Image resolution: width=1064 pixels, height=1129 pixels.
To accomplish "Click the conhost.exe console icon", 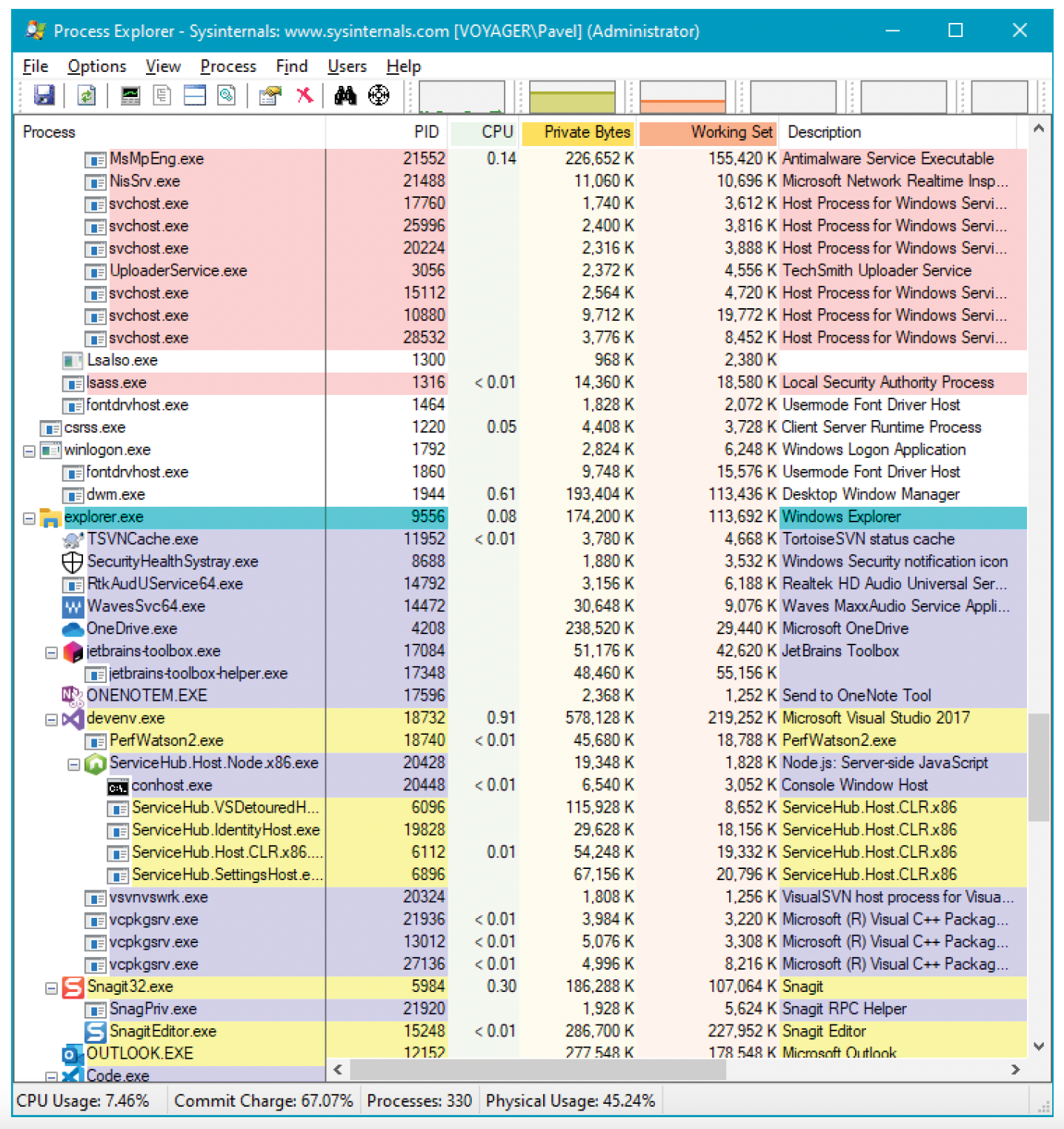I will pyautogui.click(x=118, y=787).
